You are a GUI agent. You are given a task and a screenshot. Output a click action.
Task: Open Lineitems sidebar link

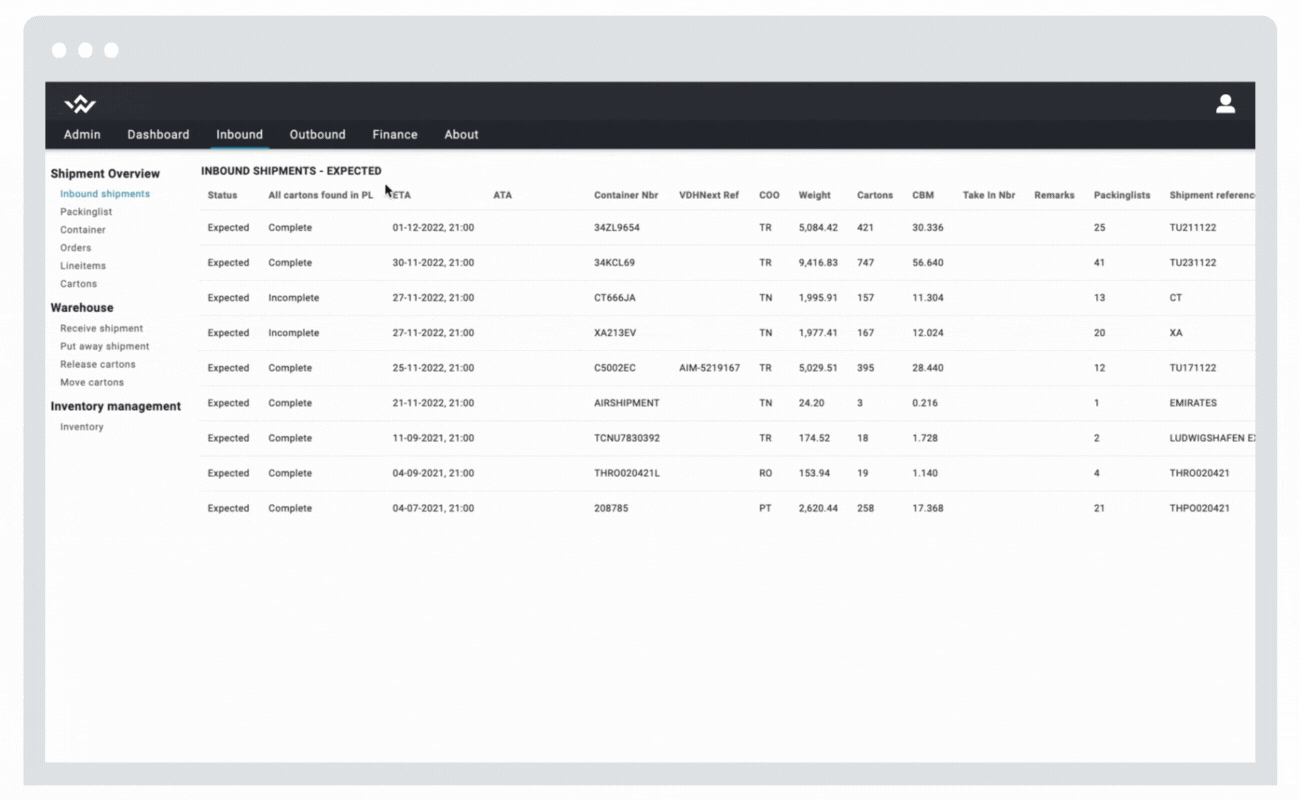coord(82,266)
